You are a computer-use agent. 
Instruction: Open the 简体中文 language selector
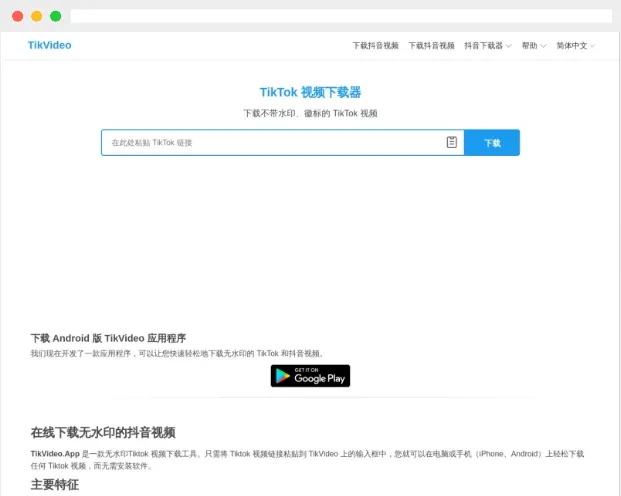click(x=575, y=46)
